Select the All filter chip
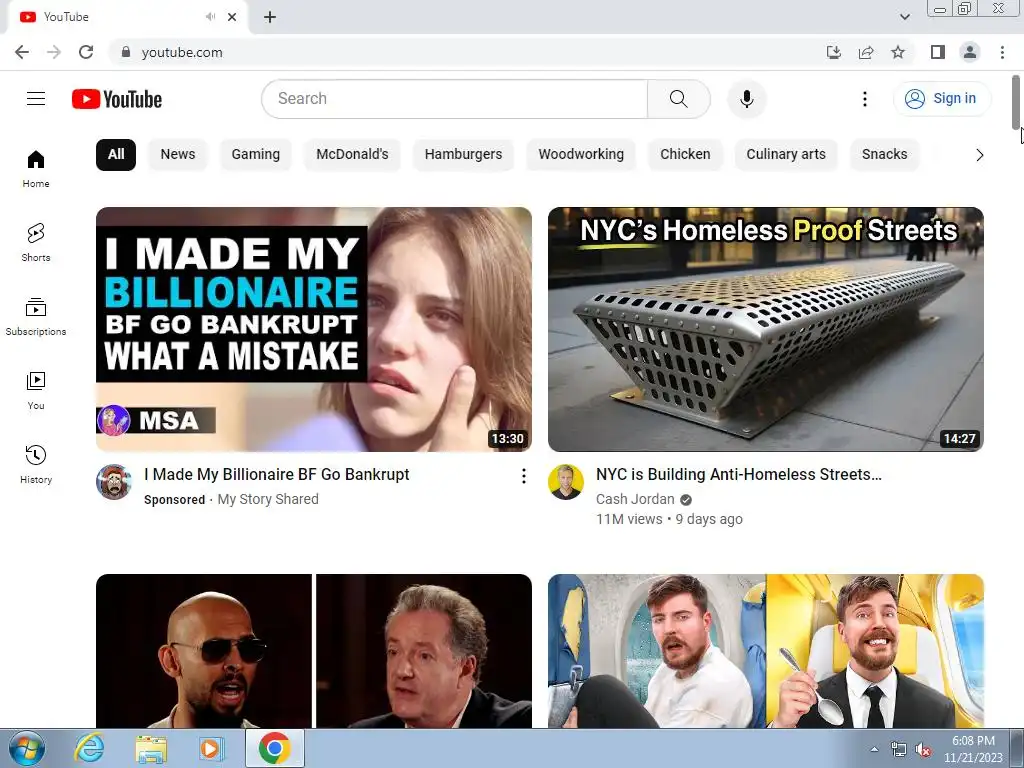This screenshot has height=768, width=1024. (x=116, y=155)
